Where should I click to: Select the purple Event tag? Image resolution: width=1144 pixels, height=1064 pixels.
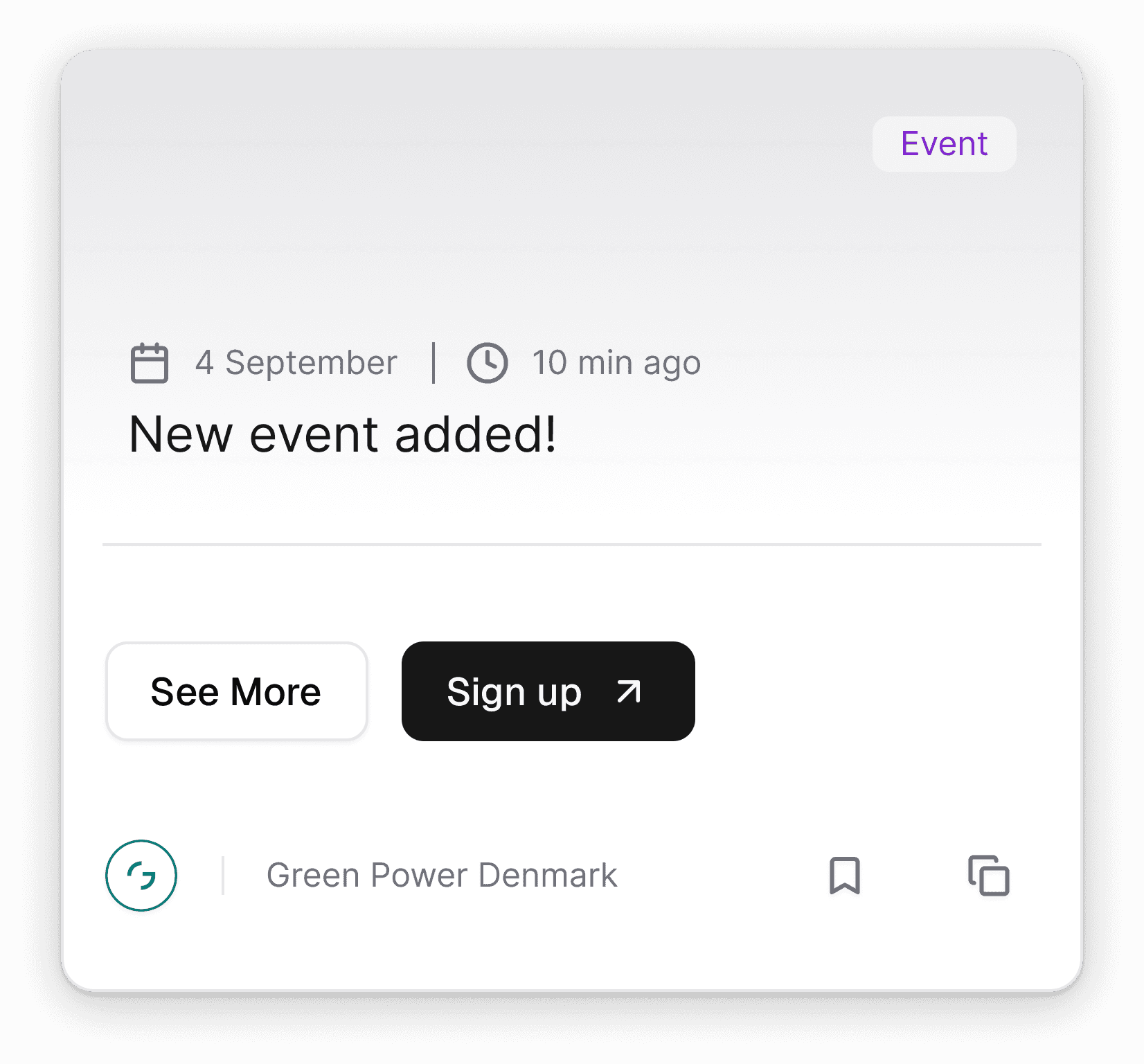click(x=944, y=144)
